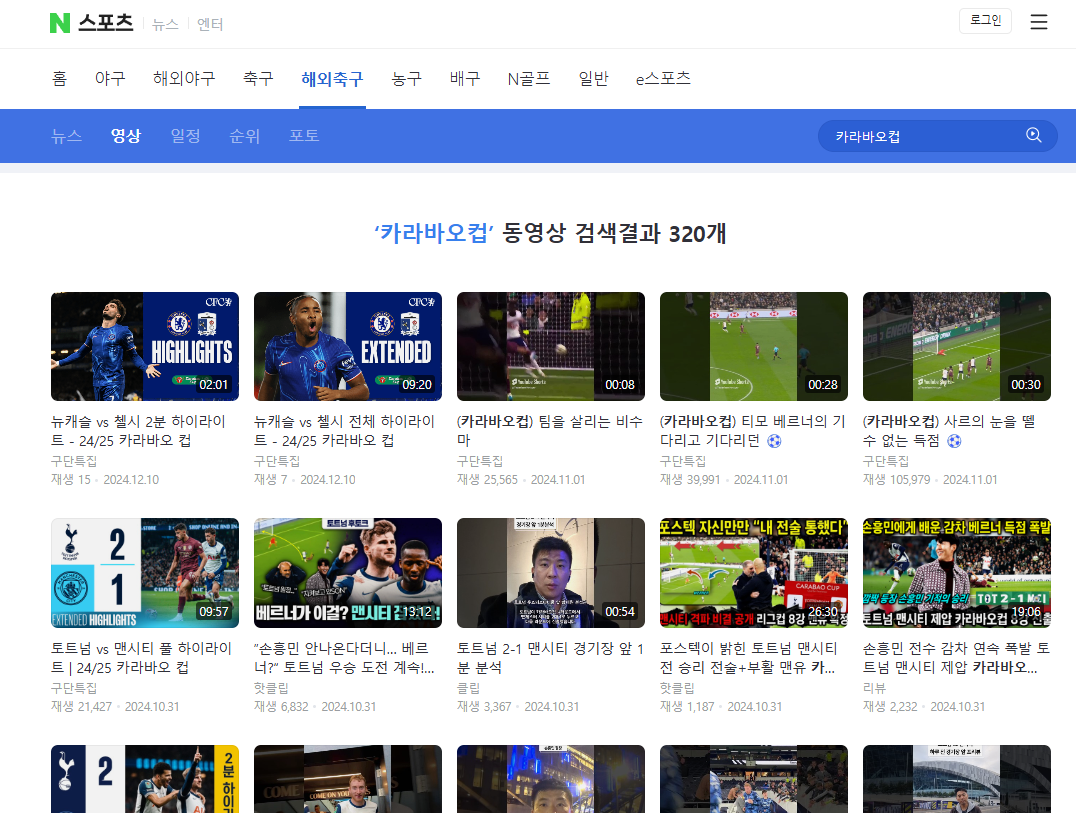Open 토트넘 2-1 맨시티 경기장 앞 title
This screenshot has height=813, width=1076.
[550, 658]
